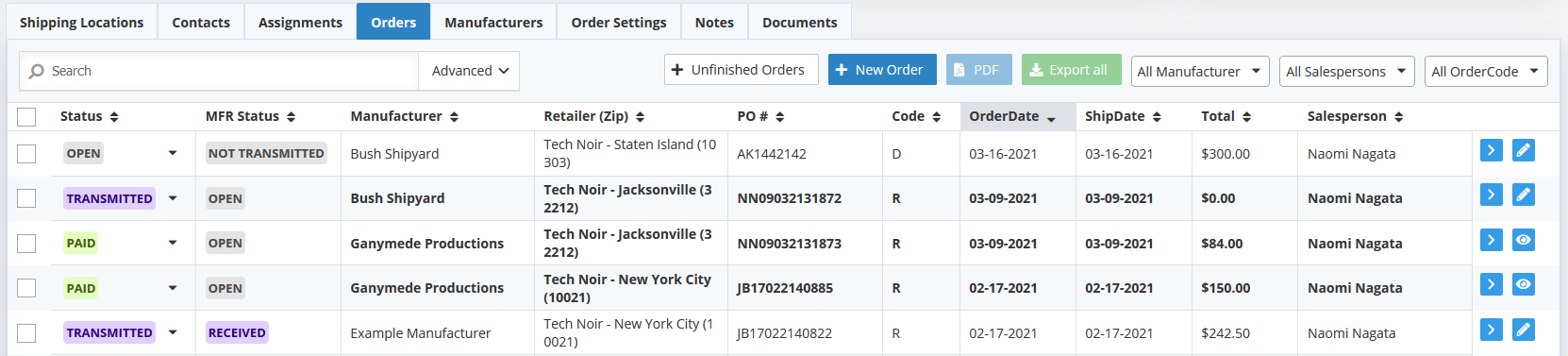
Task: Click the New Order button
Action: point(882,70)
